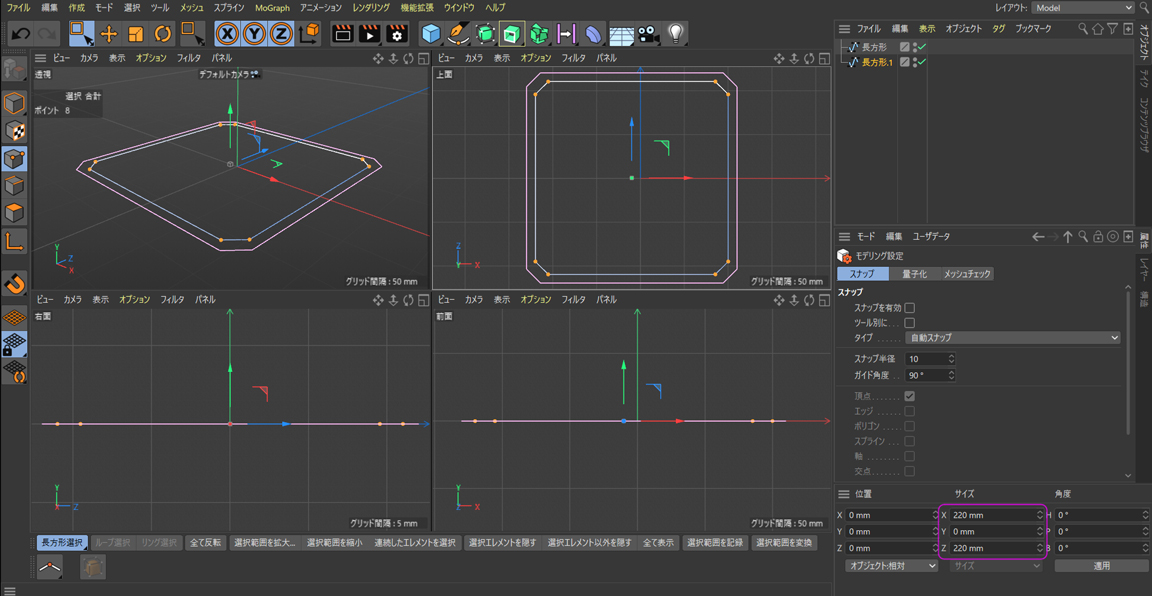Open the MoGraph menu
The height and width of the screenshot is (596, 1152).
pyautogui.click(x=272, y=8)
